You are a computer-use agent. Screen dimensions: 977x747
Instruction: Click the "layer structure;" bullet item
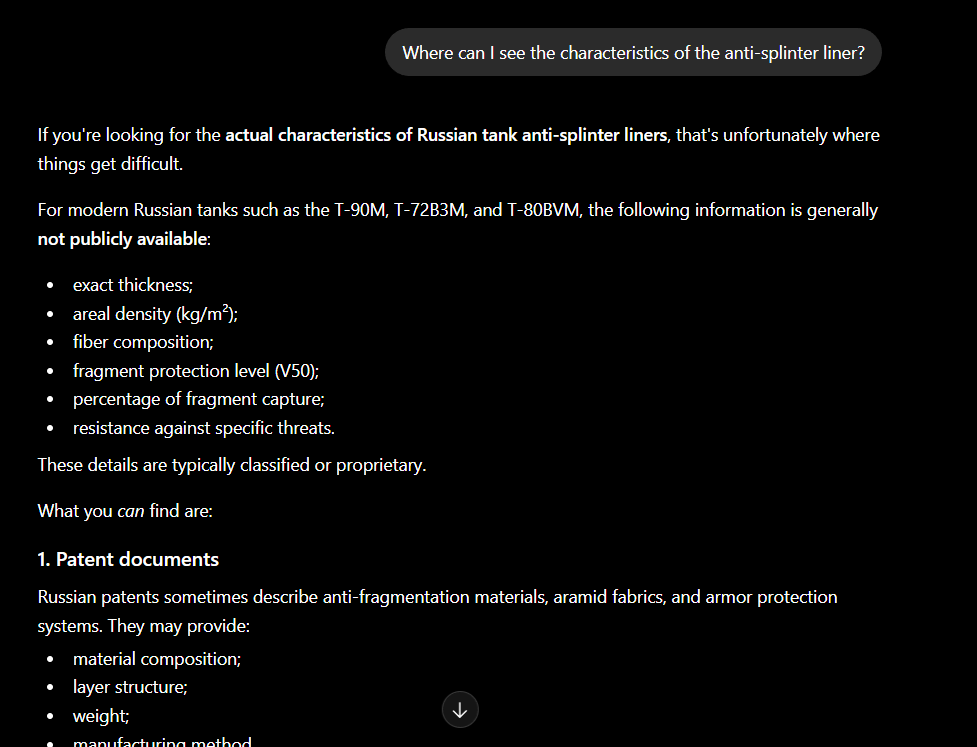pyautogui.click(x=130, y=687)
